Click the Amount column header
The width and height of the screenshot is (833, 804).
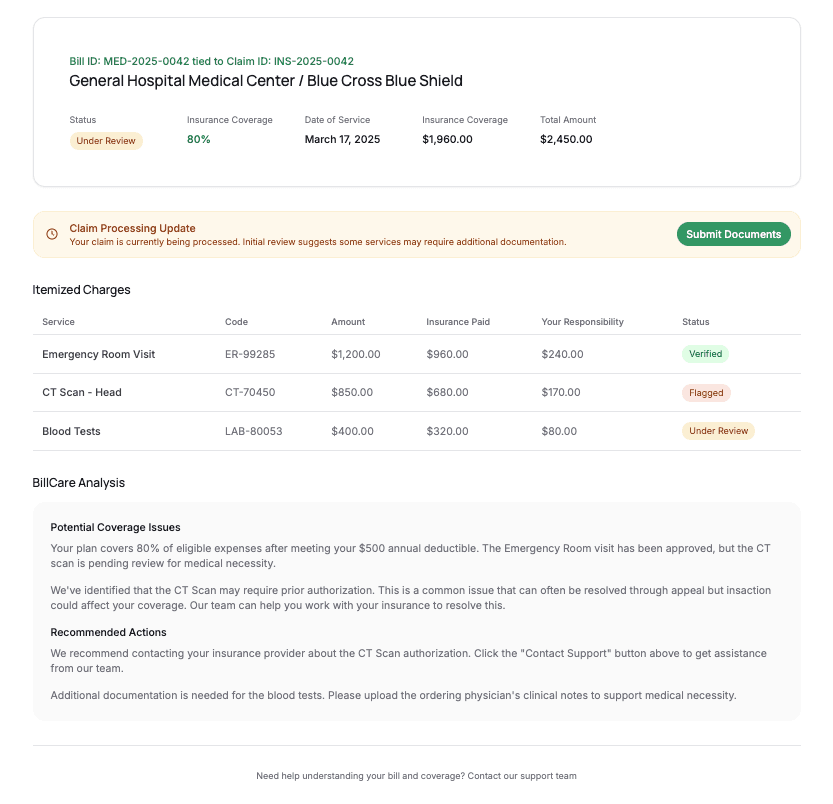[x=348, y=321]
